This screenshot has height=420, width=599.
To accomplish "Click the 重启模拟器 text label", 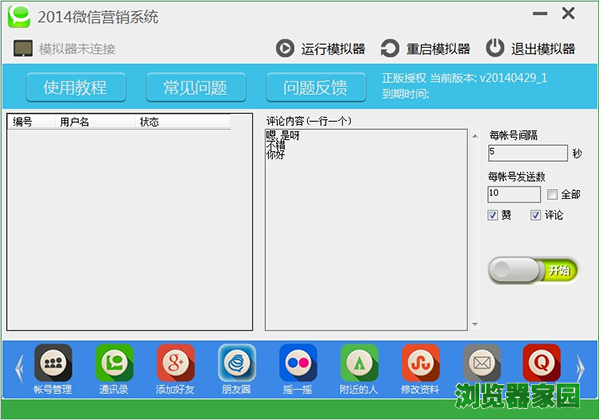I will pos(438,49).
